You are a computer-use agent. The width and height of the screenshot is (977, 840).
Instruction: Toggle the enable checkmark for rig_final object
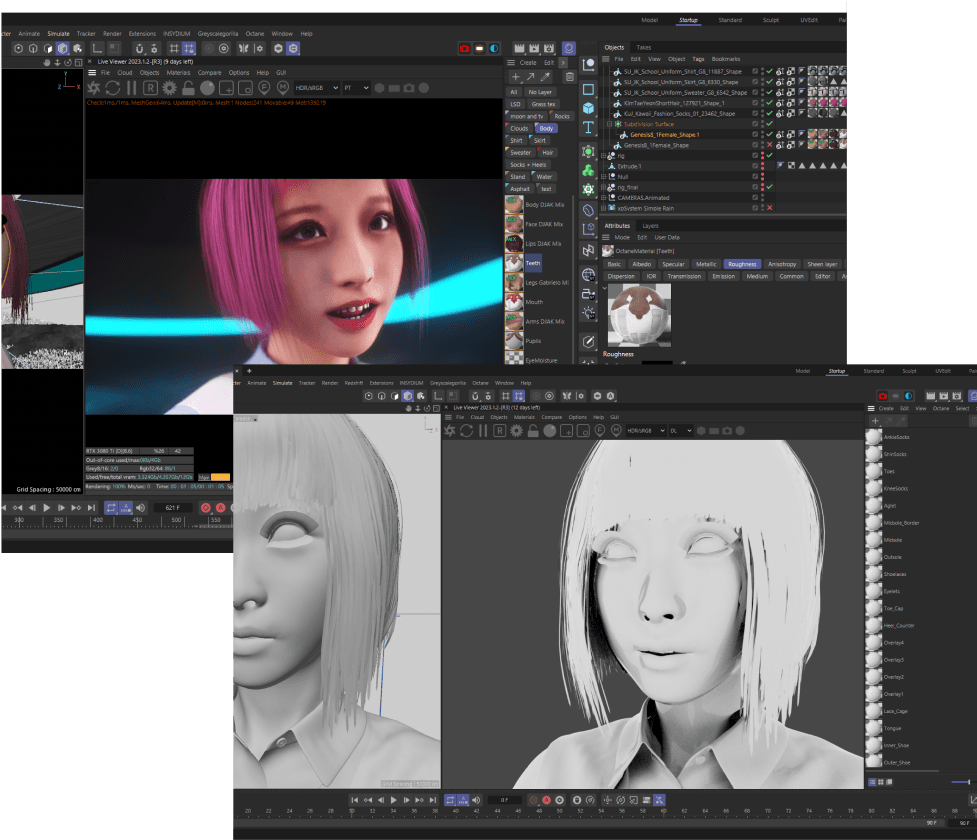pos(770,187)
